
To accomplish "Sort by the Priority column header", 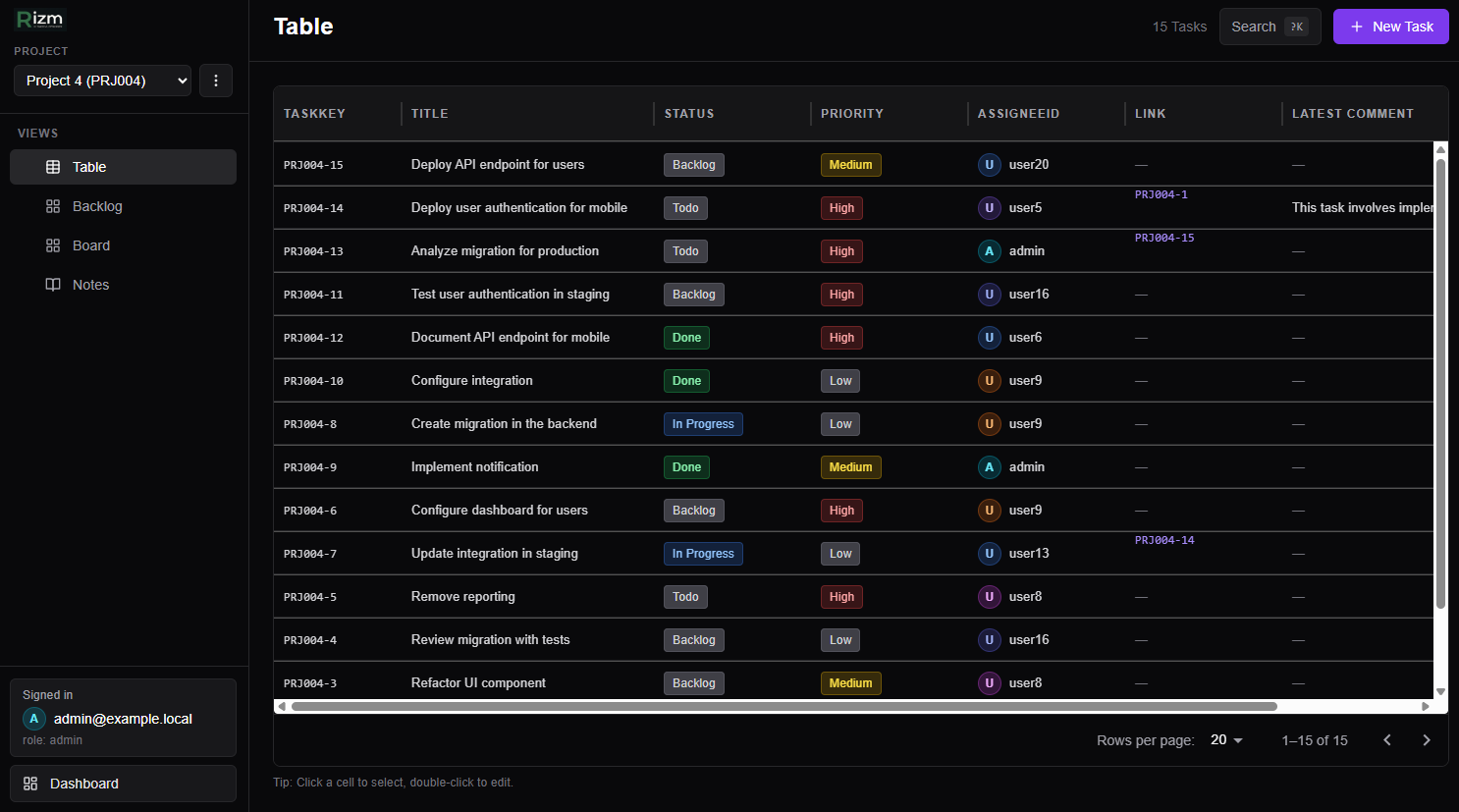I will 852,114.
